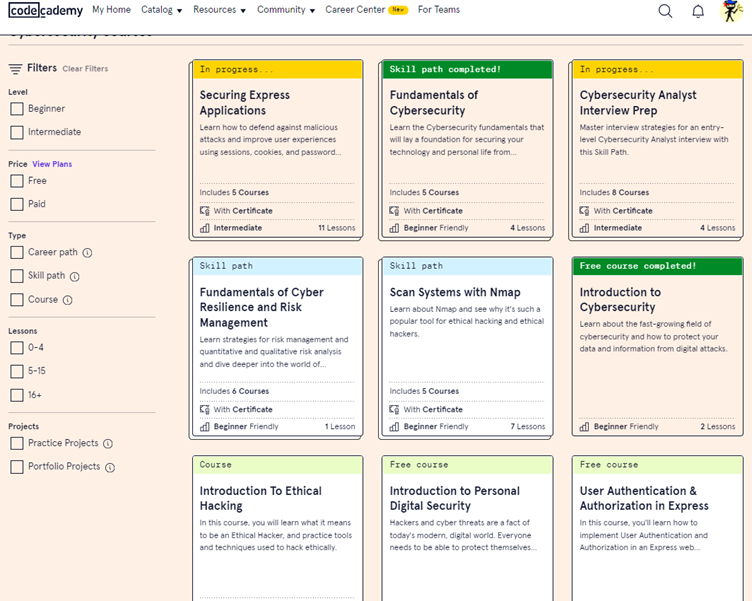The image size is (752, 601).
Task: Click 'In progress...' banner on Securing Express card
Action: pyautogui.click(x=278, y=70)
